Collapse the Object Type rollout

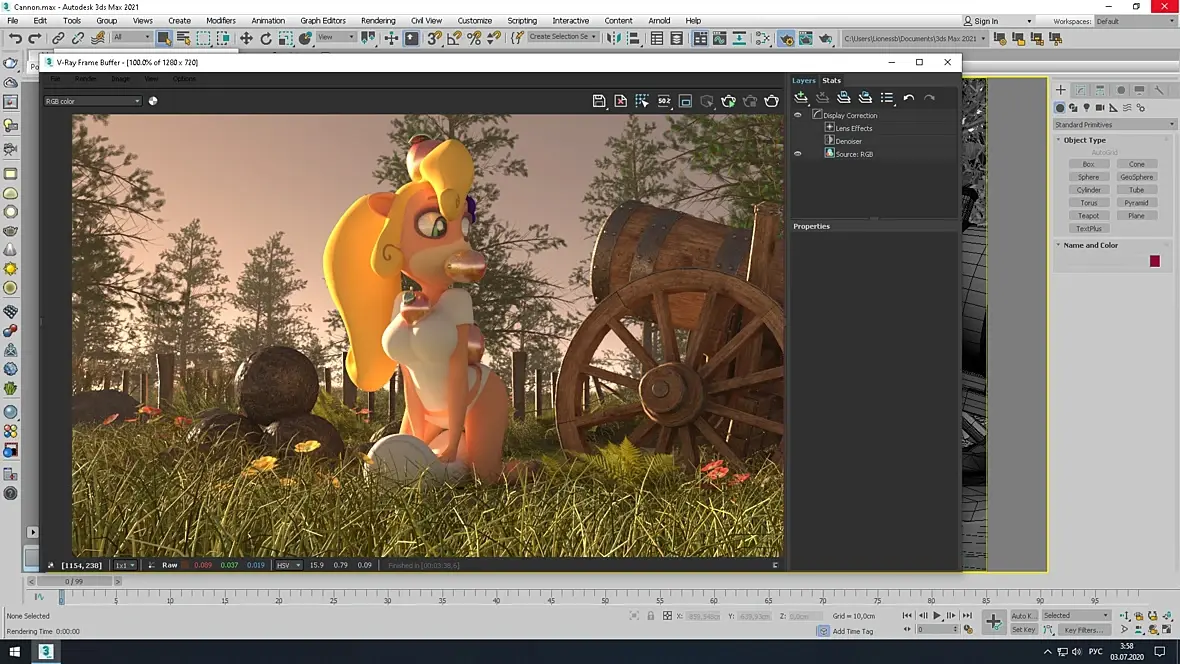[x=1084, y=140]
